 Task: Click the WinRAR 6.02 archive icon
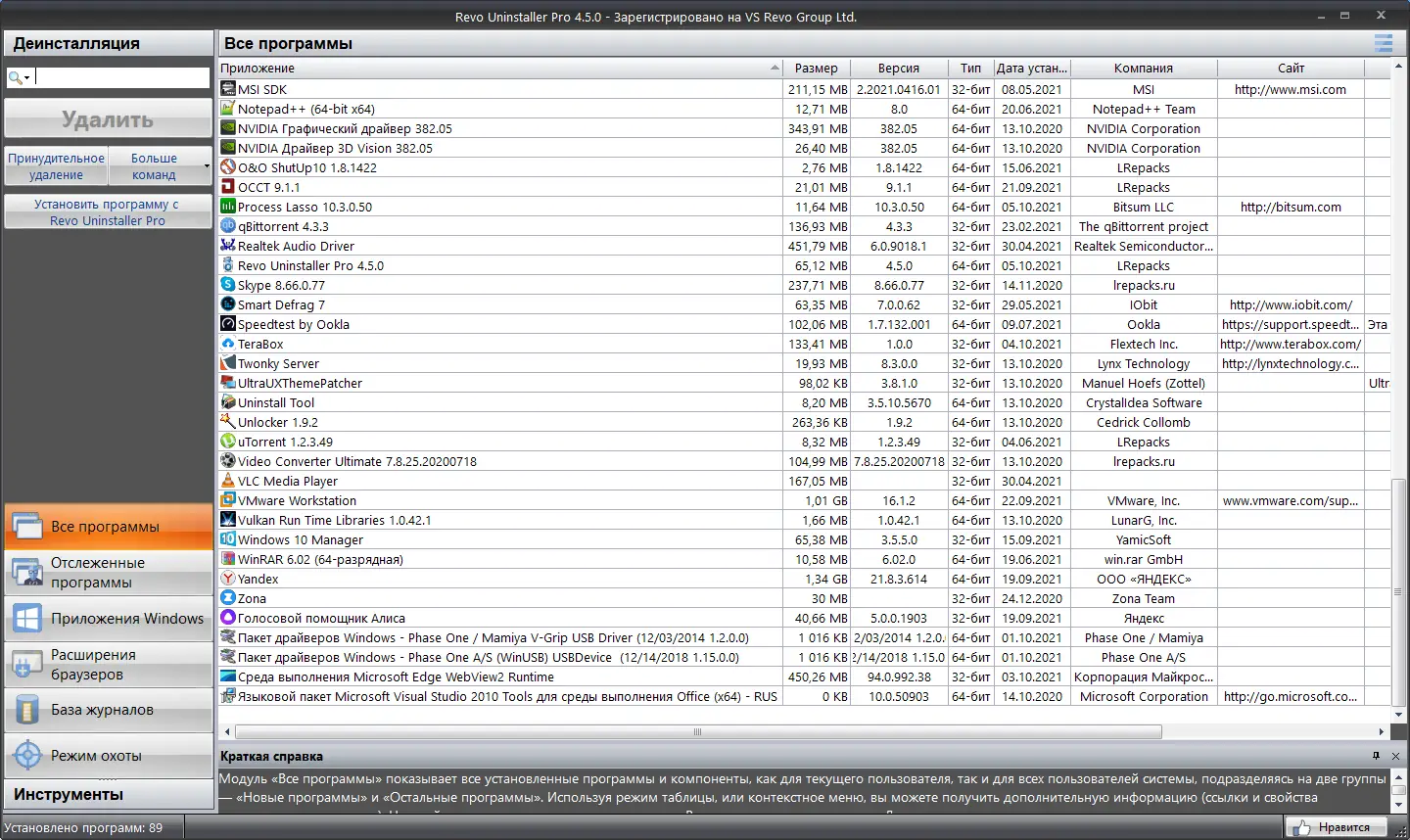tap(228, 559)
